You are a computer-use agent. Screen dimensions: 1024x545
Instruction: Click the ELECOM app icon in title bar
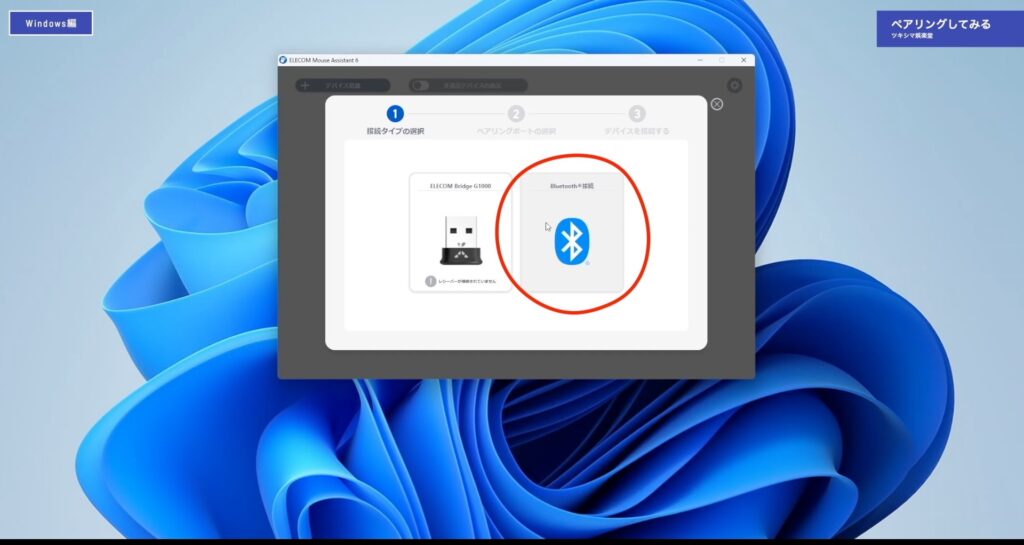283,60
